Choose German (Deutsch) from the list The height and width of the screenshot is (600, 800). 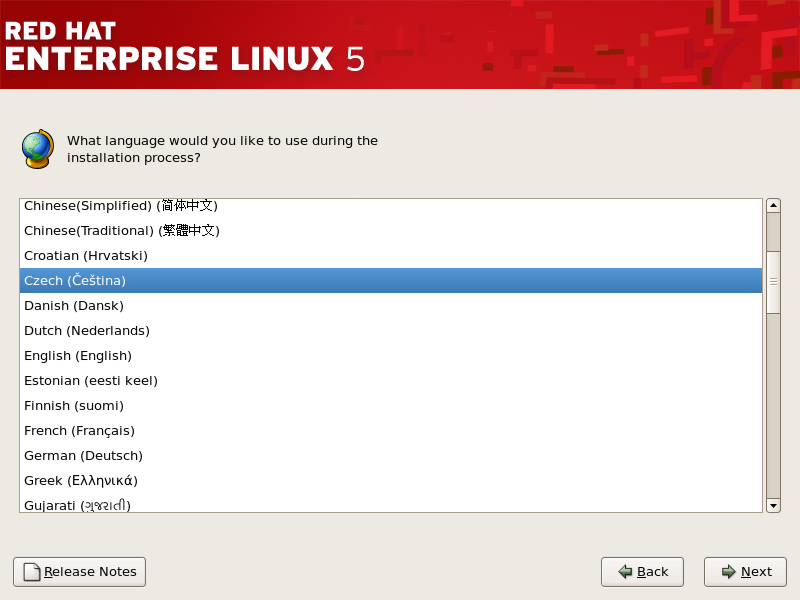click(81, 456)
